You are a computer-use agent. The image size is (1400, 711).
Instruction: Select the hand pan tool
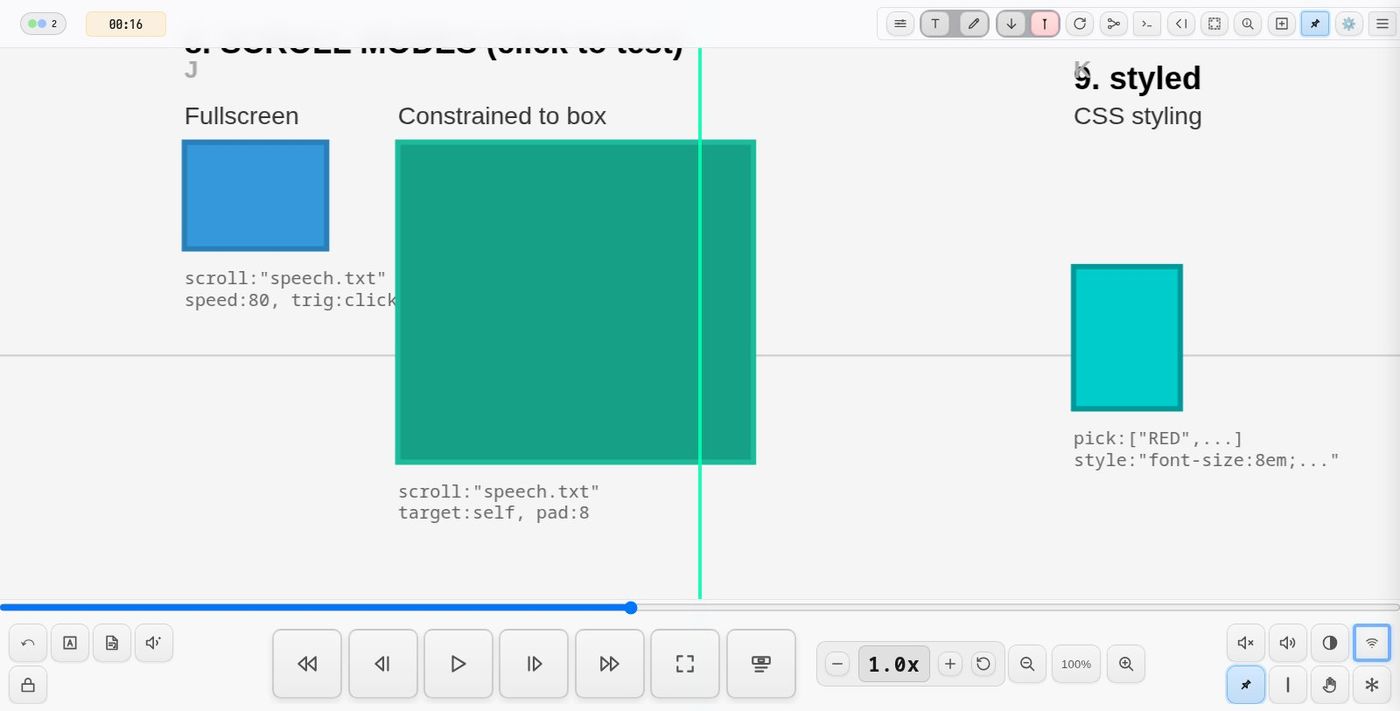(1330, 685)
